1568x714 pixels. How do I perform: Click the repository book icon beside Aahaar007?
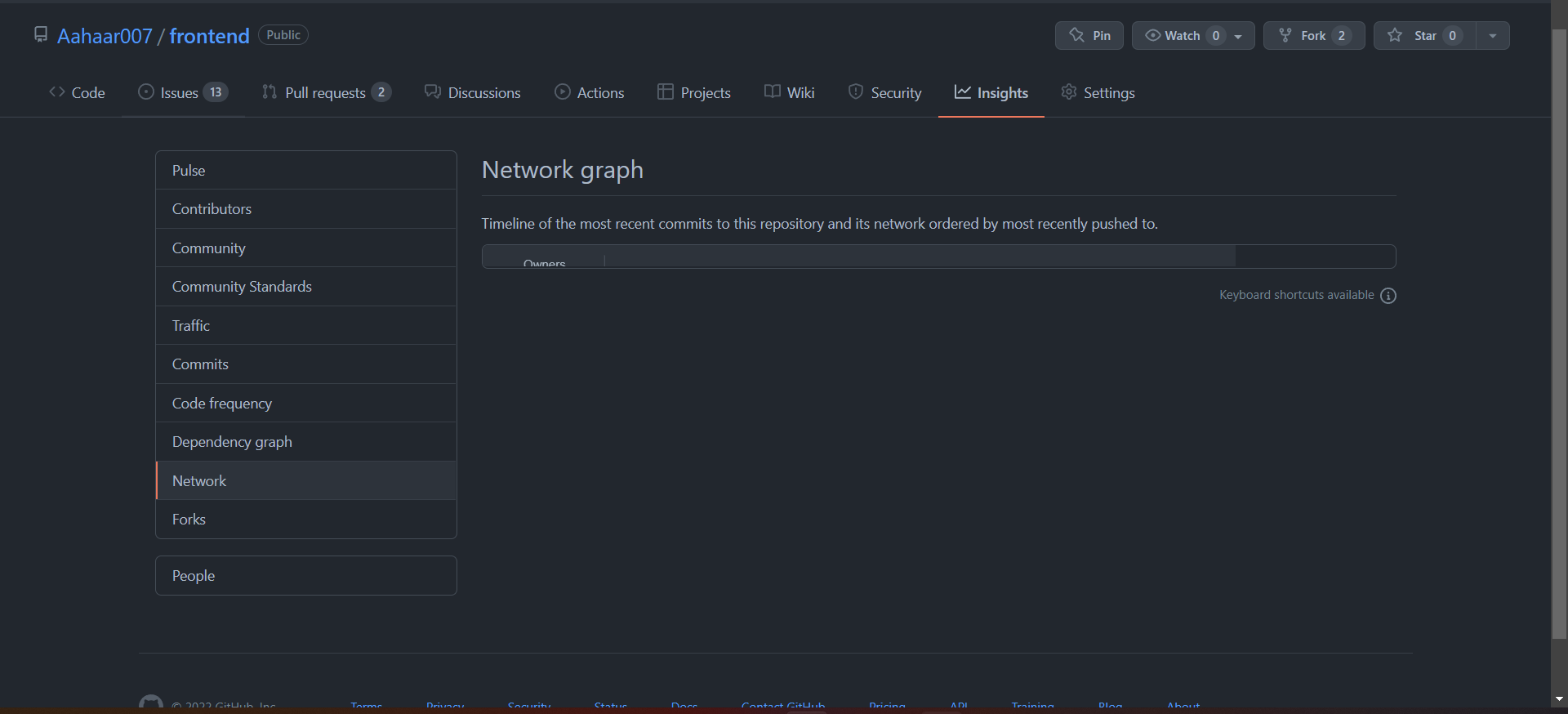41,34
